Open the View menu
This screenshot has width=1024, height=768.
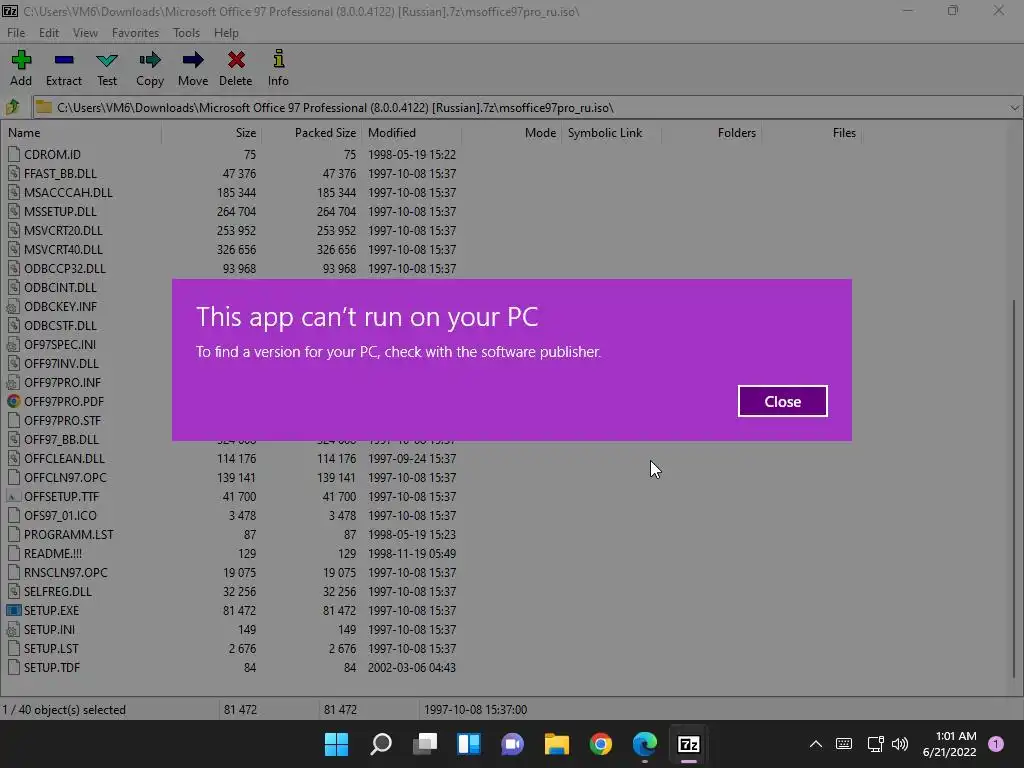tap(85, 33)
